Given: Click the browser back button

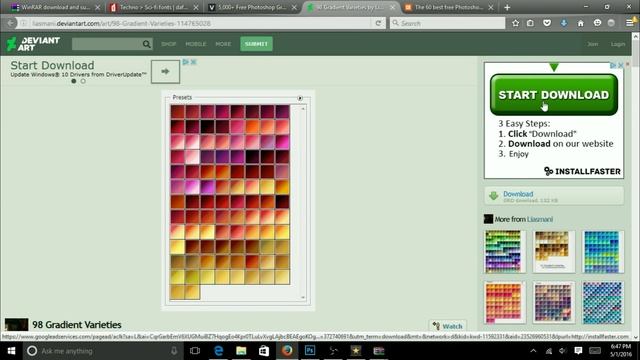Looking at the screenshot, I should point(10,23).
